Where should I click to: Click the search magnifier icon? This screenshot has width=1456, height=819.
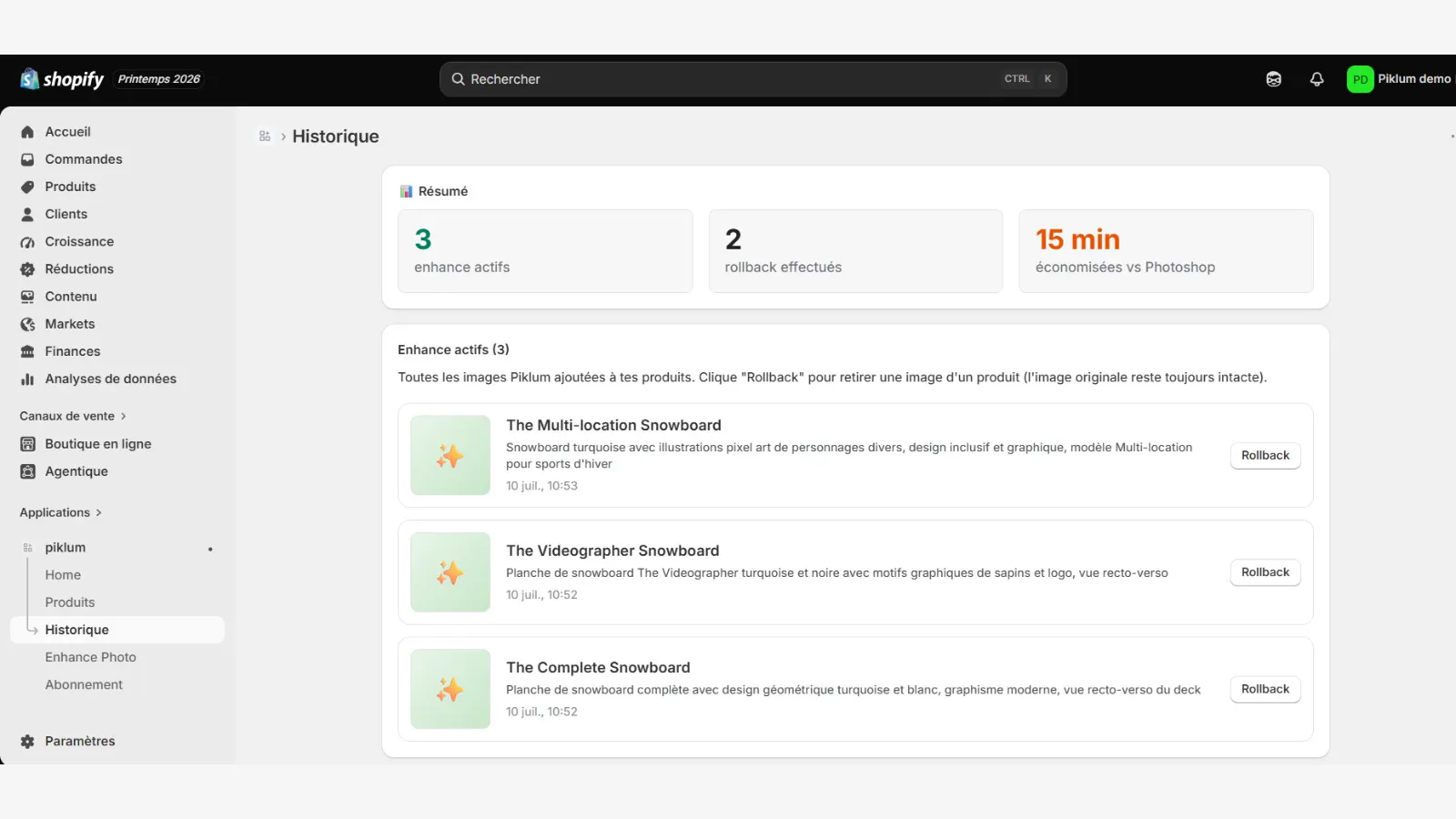(x=459, y=79)
